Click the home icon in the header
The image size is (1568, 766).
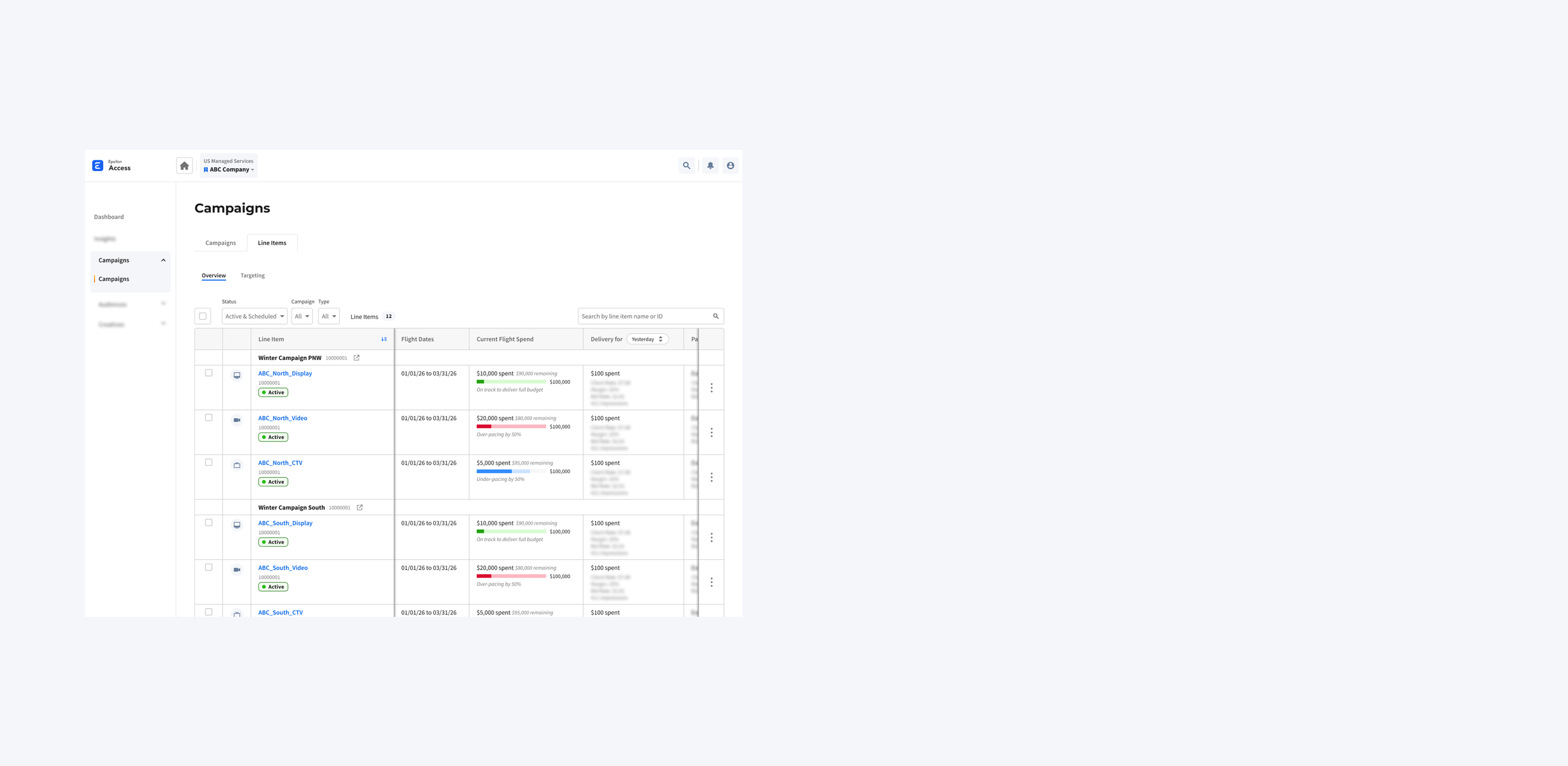coord(184,166)
